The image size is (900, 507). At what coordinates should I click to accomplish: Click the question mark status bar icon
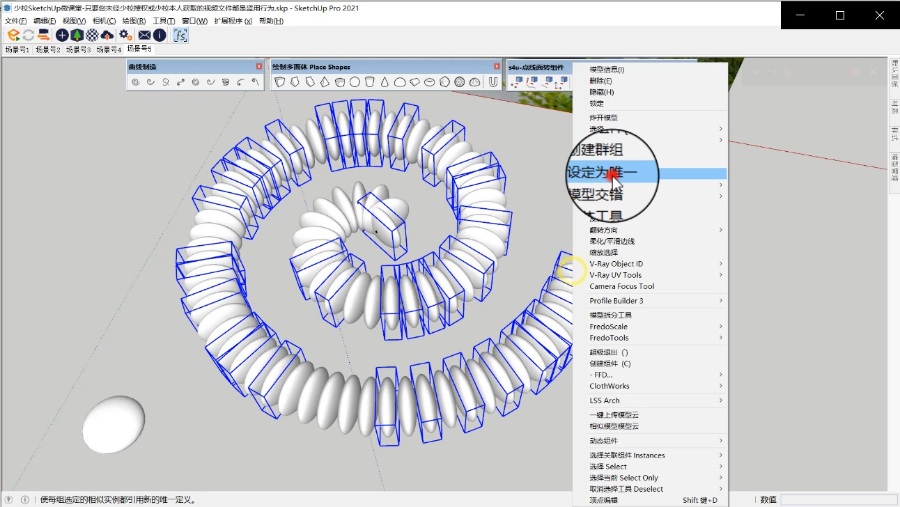pos(9,500)
